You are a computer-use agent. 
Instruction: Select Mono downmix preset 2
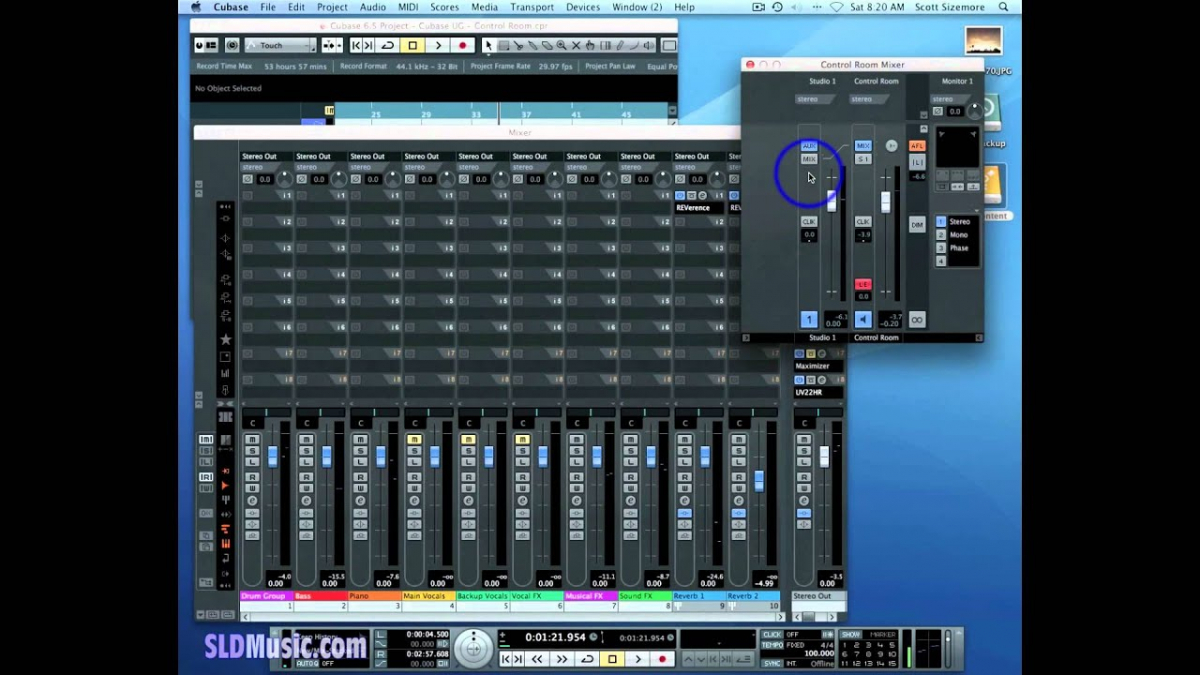tap(941, 235)
